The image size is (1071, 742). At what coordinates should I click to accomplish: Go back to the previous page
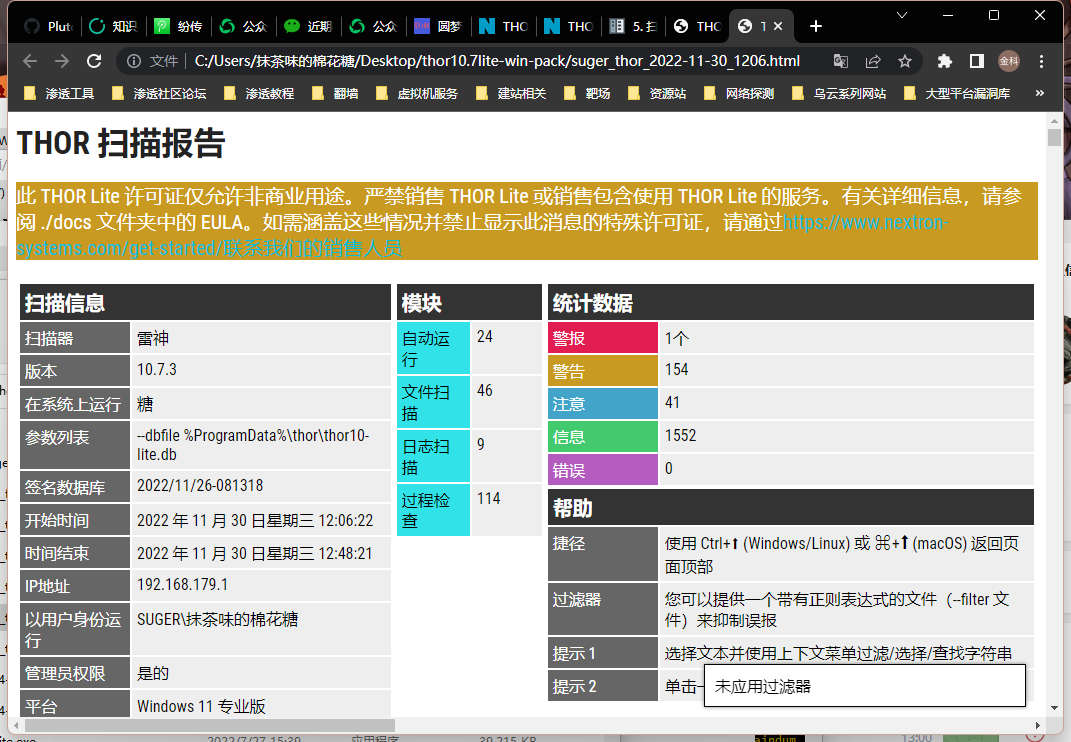[x=30, y=61]
